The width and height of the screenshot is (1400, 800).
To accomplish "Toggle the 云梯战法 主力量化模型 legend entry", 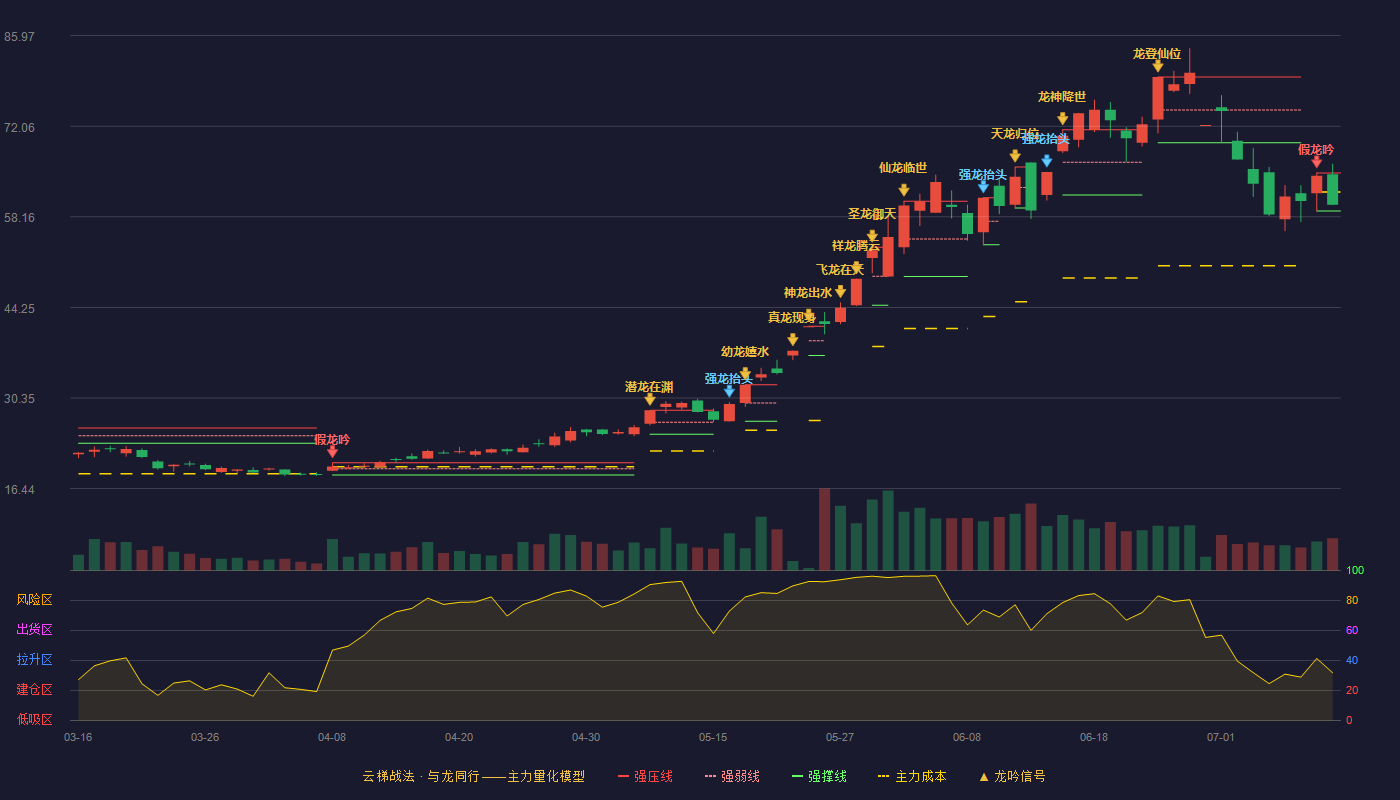I will click(x=473, y=776).
